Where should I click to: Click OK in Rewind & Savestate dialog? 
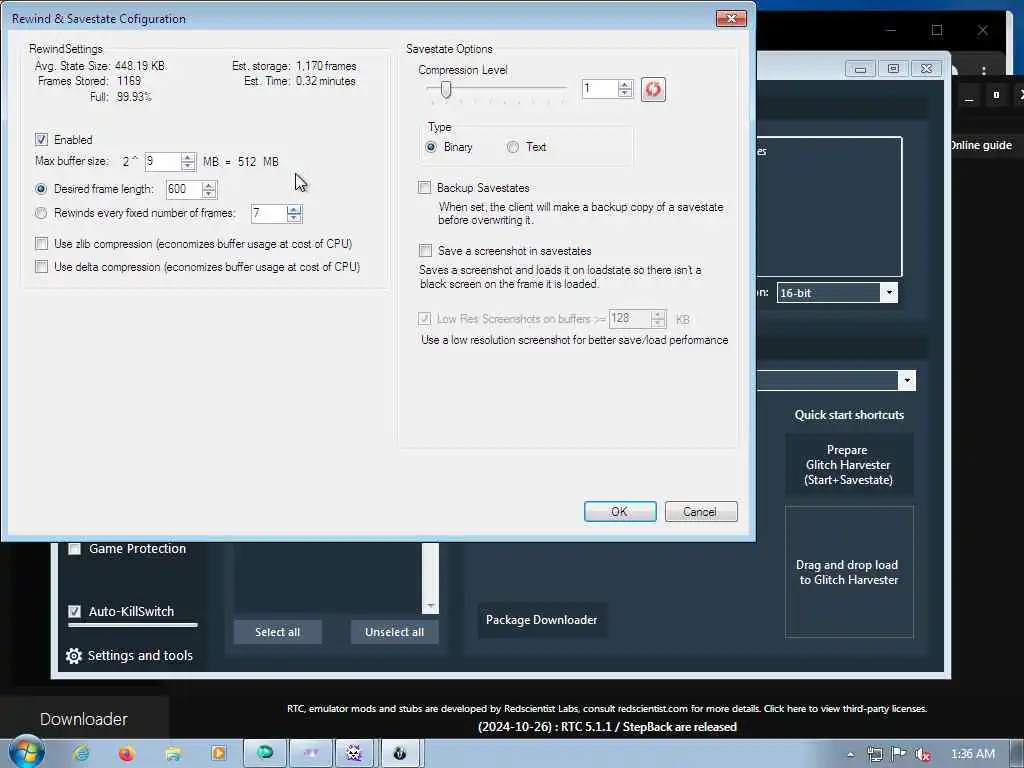pos(620,512)
